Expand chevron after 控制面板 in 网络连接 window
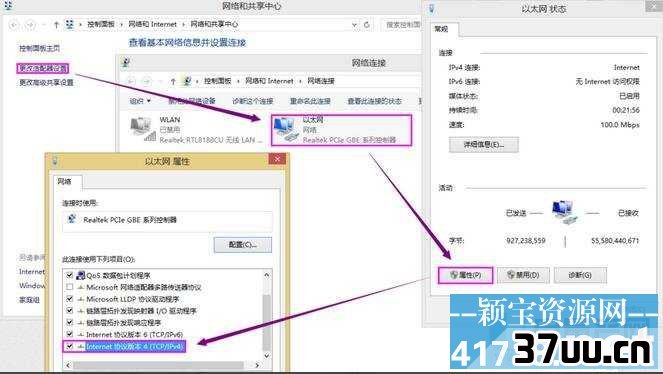This screenshot has height=374, width=663. [238, 81]
